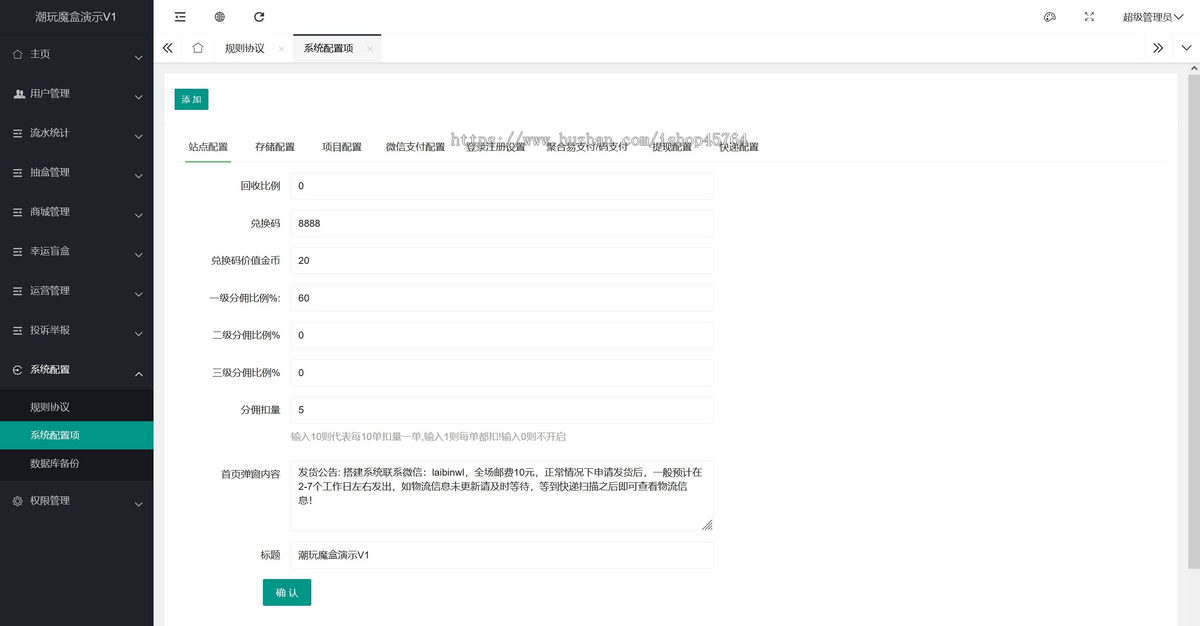Image resolution: width=1200 pixels, height=626 pixels.
Task: Click the 兑换码价值金币 input field
Action: pos(502,261)
